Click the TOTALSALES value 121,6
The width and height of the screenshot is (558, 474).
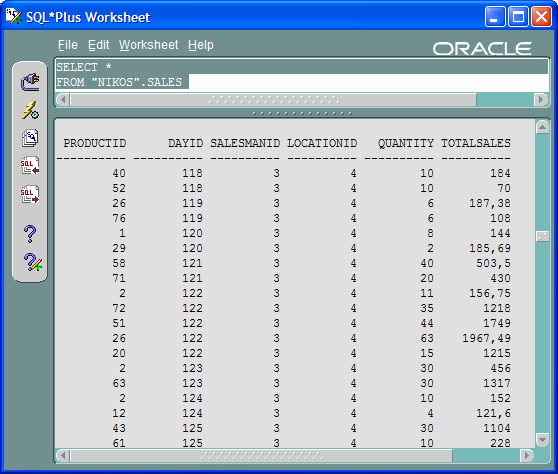click(493, 413)
